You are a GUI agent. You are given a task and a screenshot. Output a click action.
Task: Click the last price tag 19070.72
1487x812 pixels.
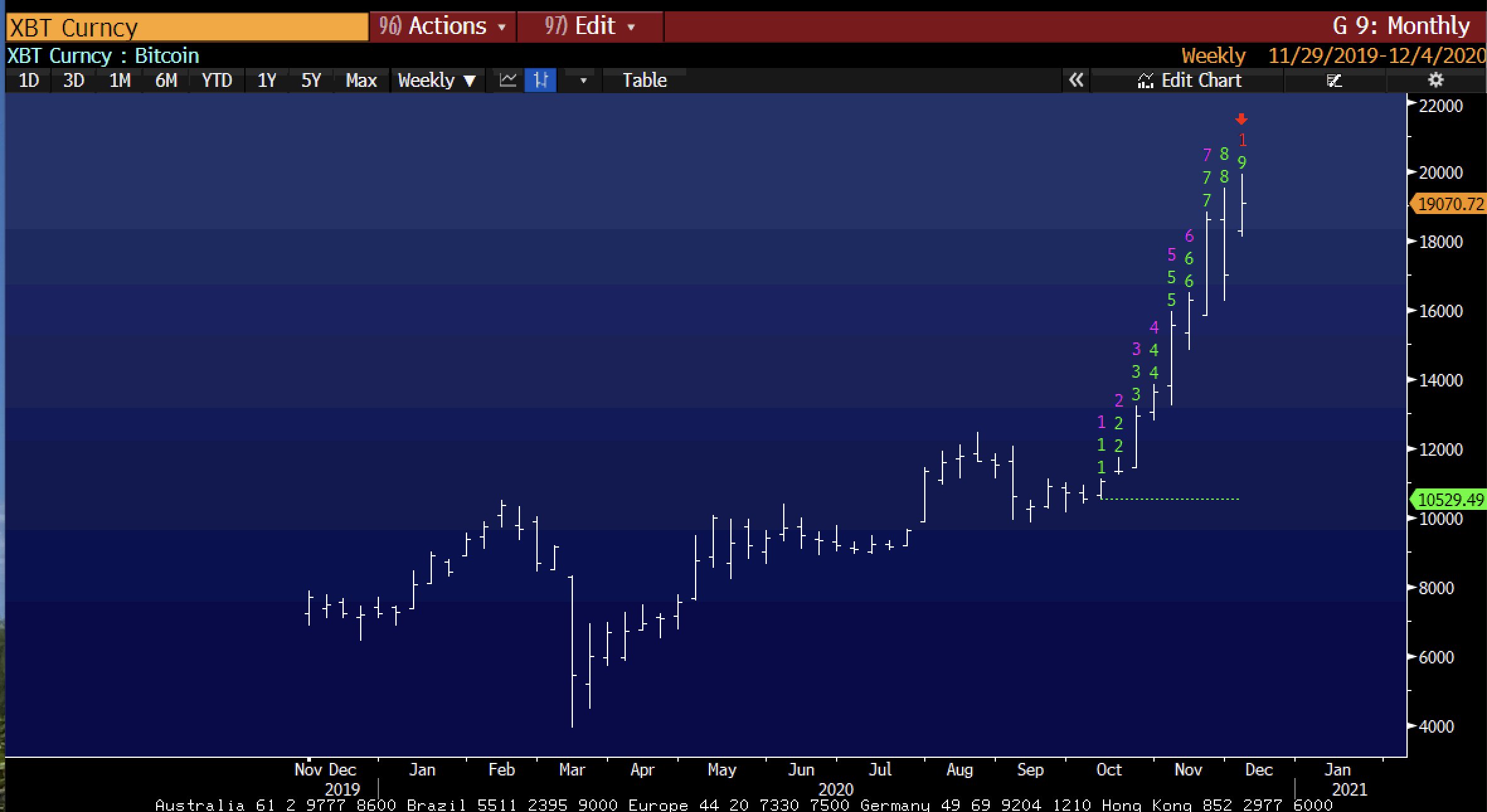click(1449, 204)
